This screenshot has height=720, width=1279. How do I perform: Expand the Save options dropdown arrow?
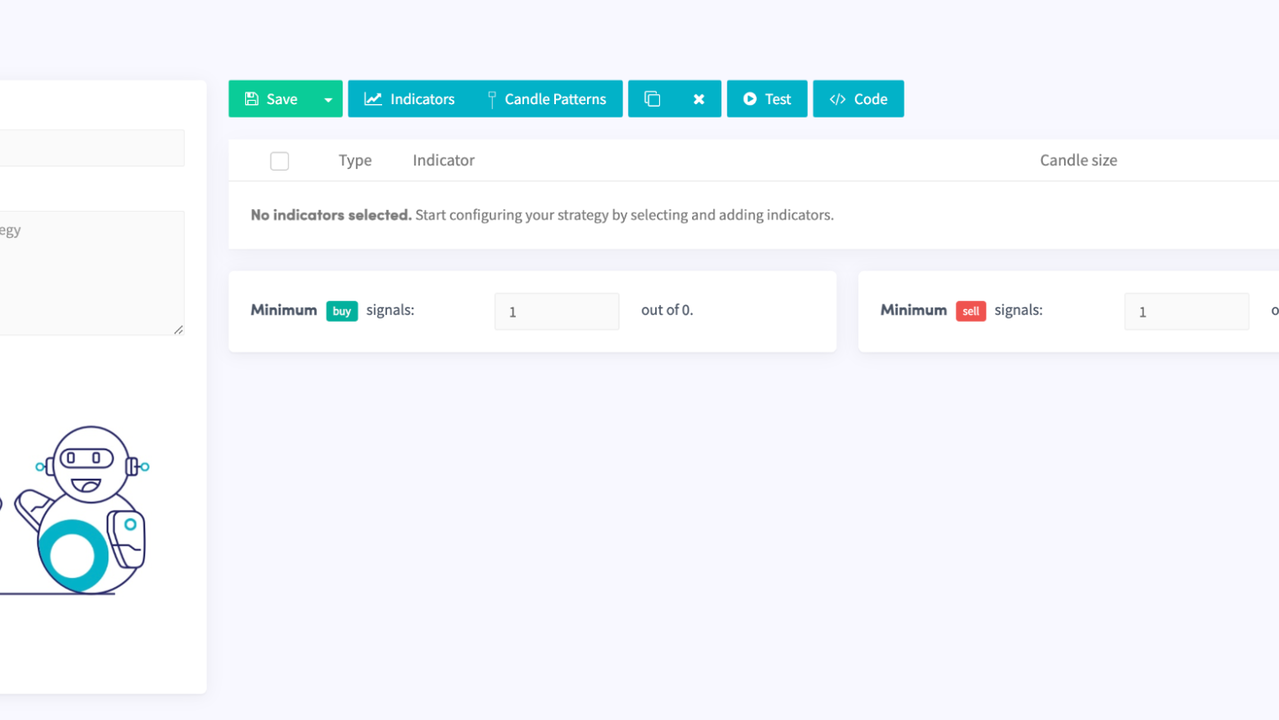(x=328, y=99)
